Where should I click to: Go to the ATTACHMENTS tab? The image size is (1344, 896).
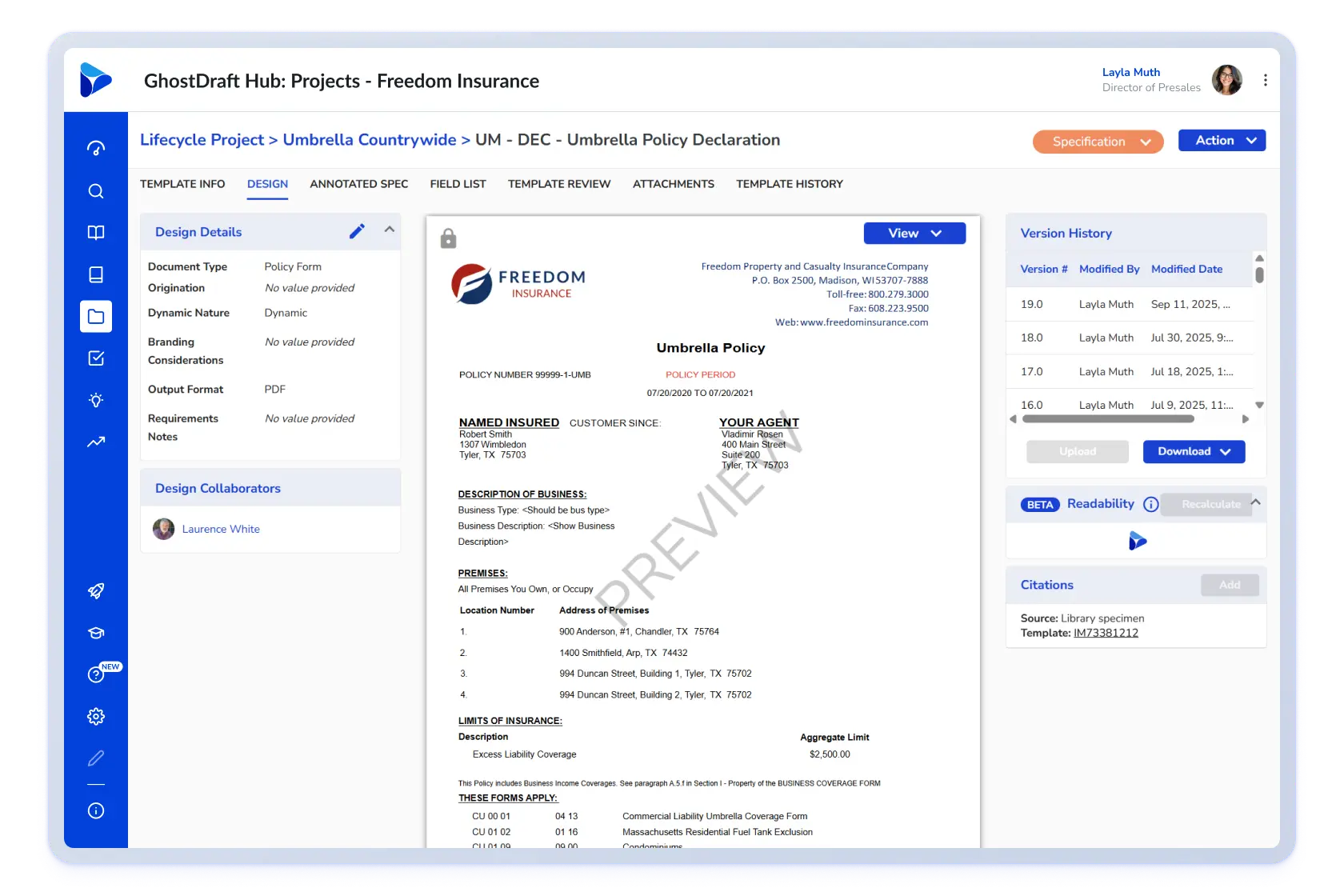[674, 184]
